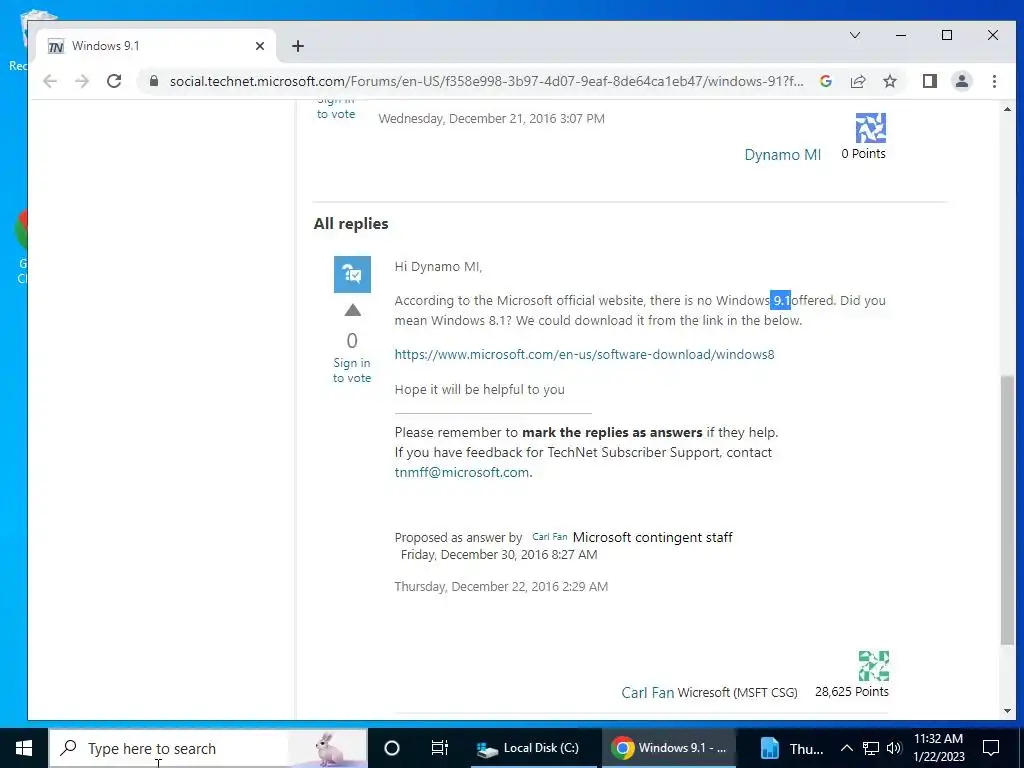Open the clock showing 11:32 AM
1024x768 pixels.
point(938,748)
